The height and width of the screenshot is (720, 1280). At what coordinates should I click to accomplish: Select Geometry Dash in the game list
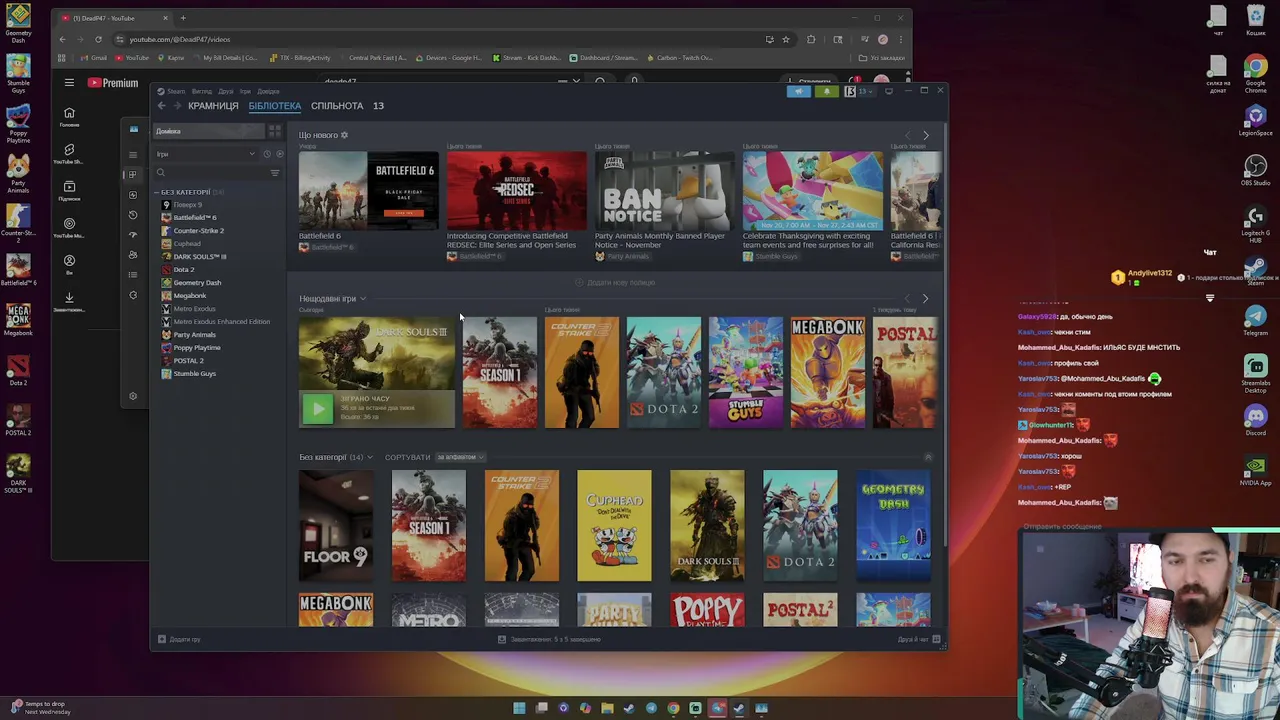pos(197,283)
